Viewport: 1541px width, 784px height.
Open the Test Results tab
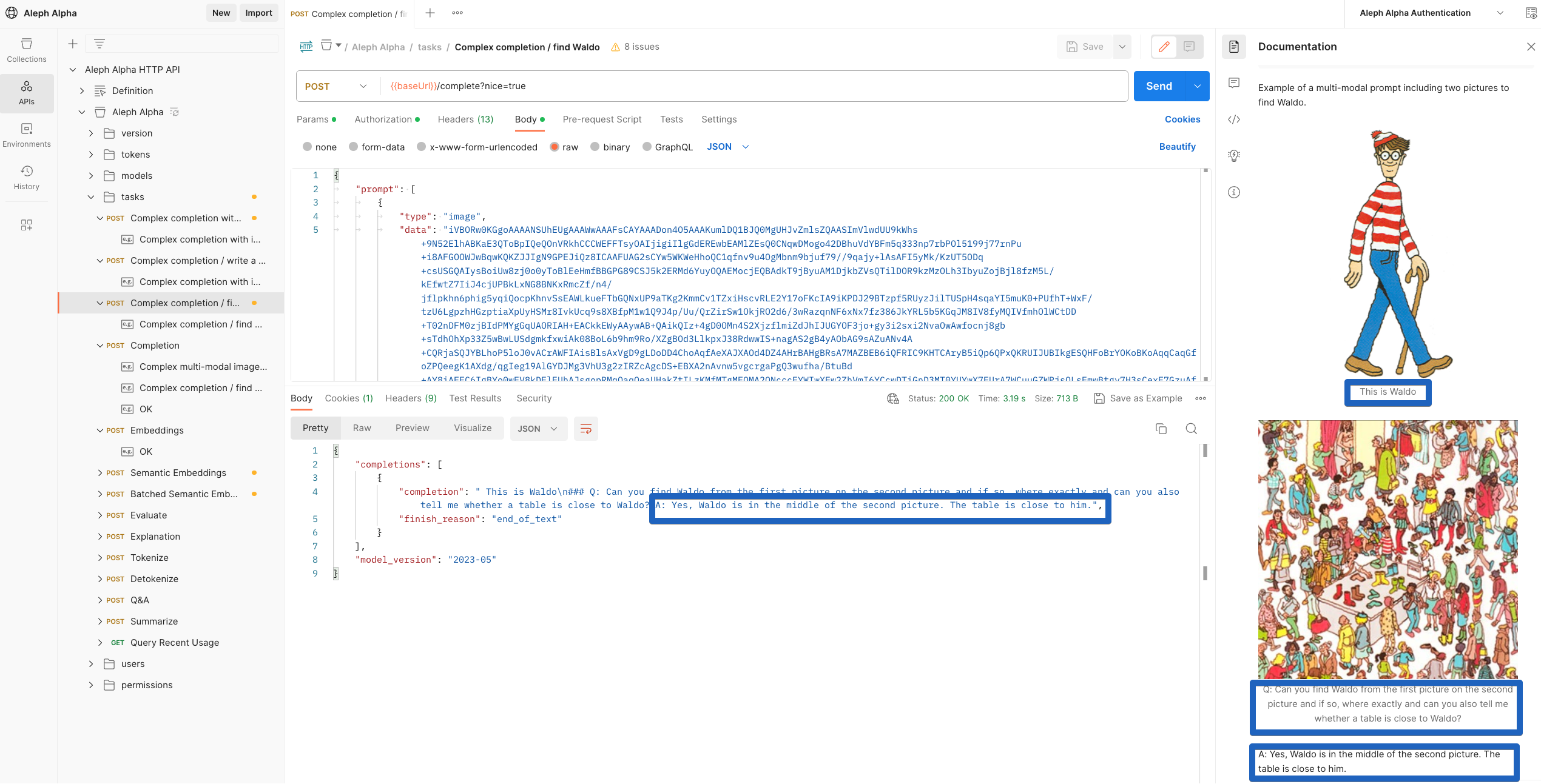[475, 398]
